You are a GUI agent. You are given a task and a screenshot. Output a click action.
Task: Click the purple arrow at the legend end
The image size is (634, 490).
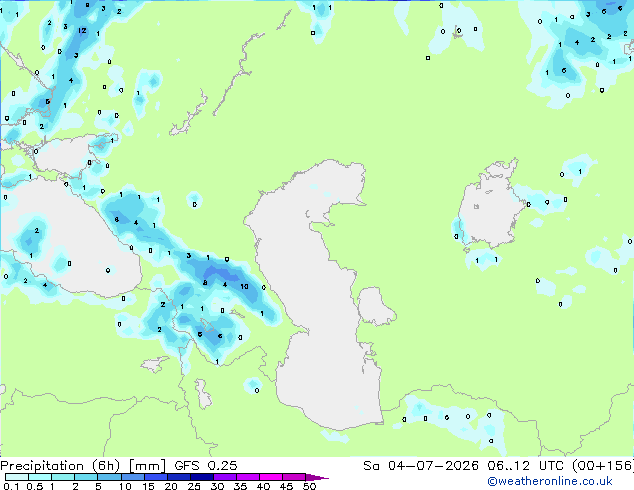[317, 477]
